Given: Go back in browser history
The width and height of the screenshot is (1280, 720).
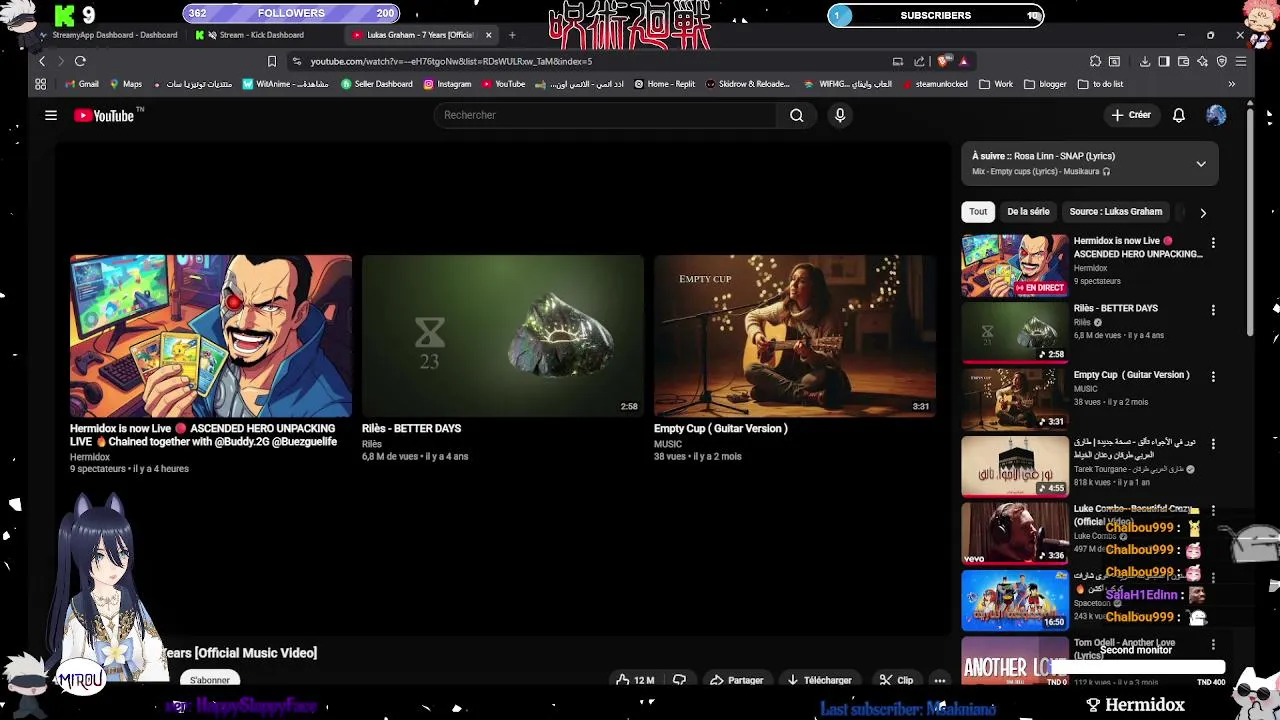Looking at the screenshot, I should 41,61.
